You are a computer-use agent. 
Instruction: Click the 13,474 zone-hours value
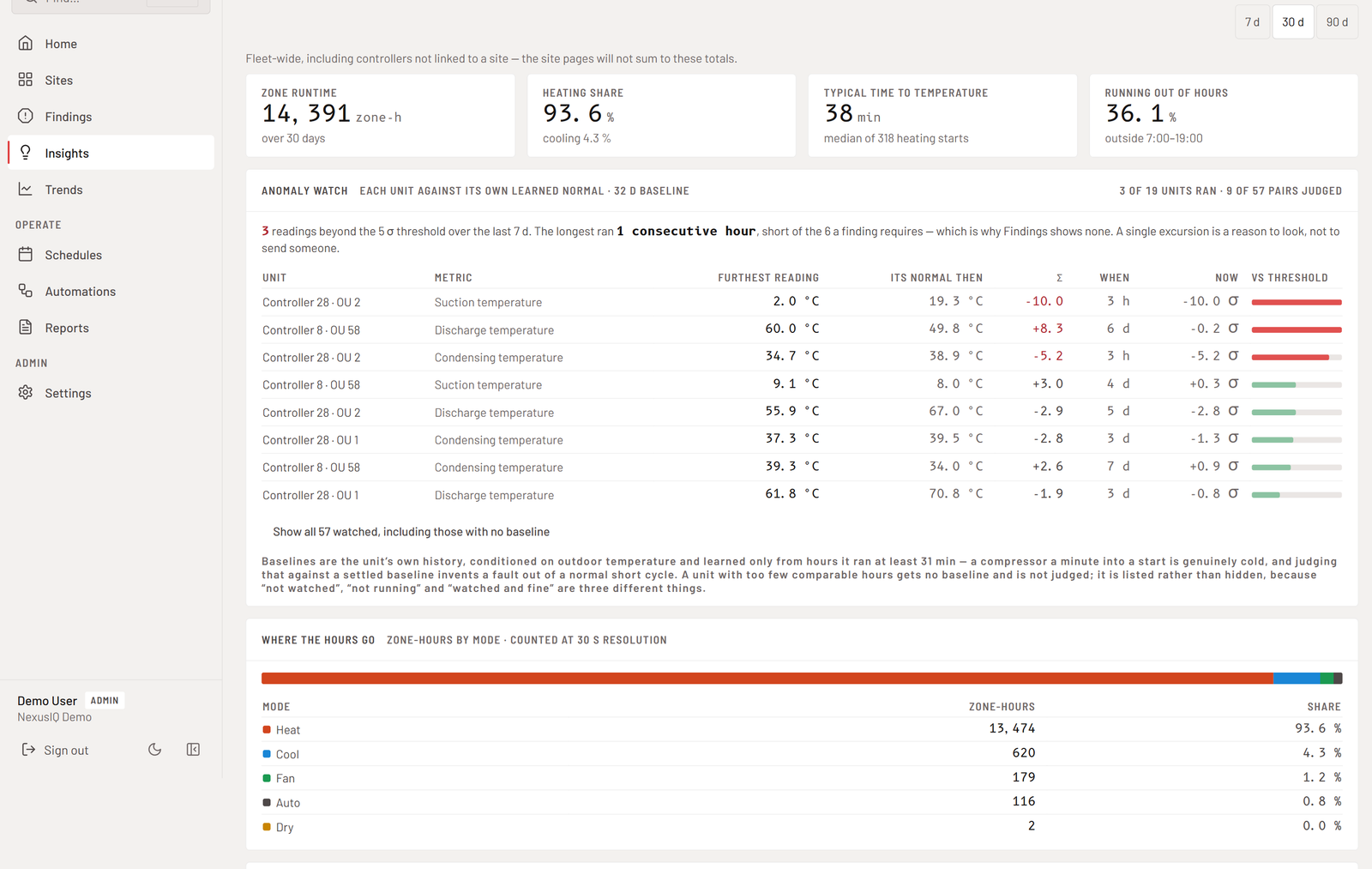pos(1012,728)
